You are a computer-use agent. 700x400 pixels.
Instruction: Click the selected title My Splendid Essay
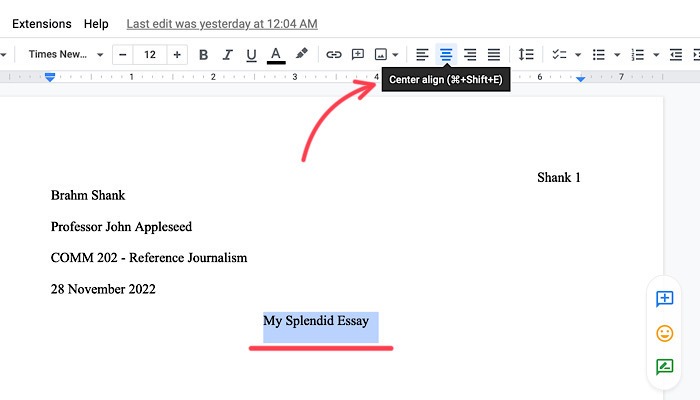316,321
